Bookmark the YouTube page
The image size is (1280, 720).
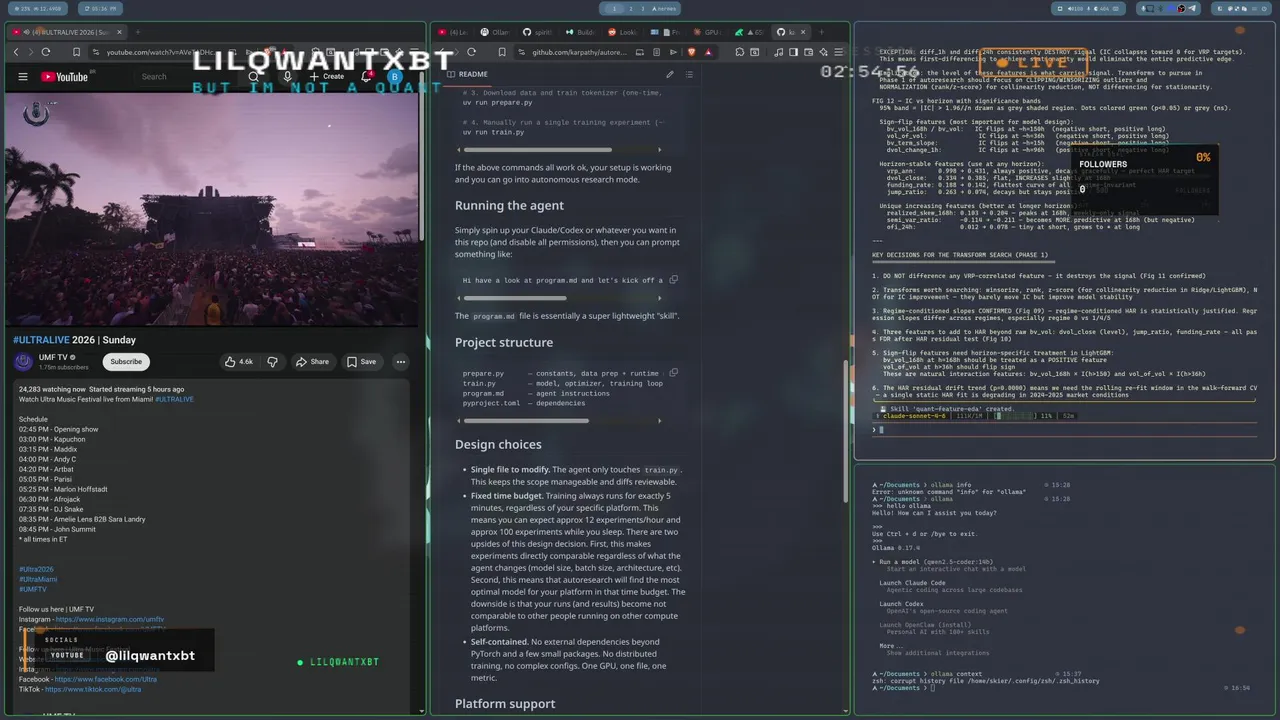point(76,52)
